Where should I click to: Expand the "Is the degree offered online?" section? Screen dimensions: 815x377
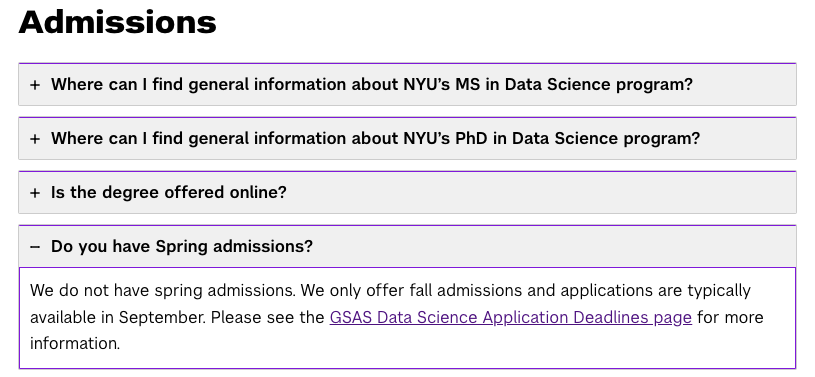pos(408,193)
